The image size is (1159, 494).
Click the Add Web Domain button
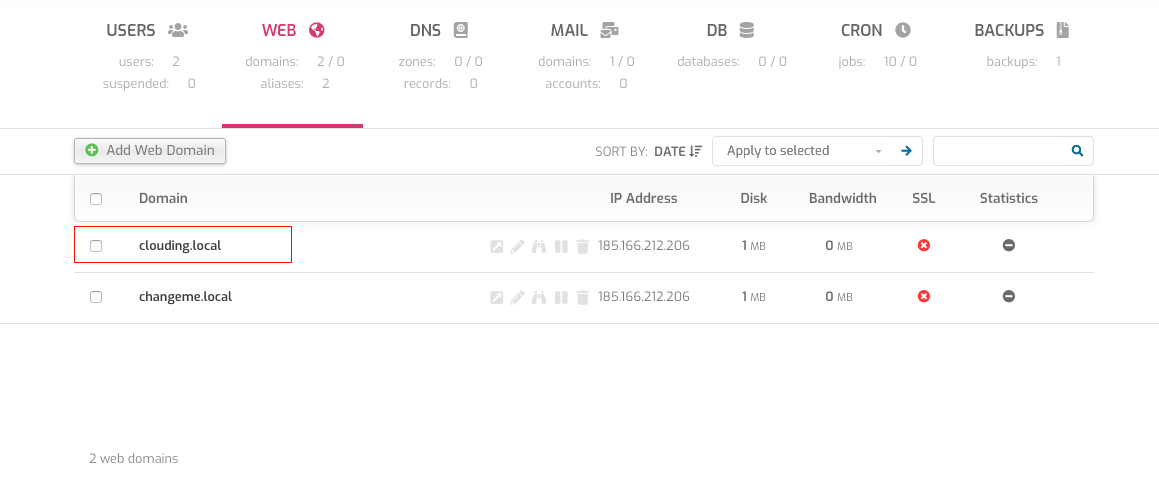(151, 150)
